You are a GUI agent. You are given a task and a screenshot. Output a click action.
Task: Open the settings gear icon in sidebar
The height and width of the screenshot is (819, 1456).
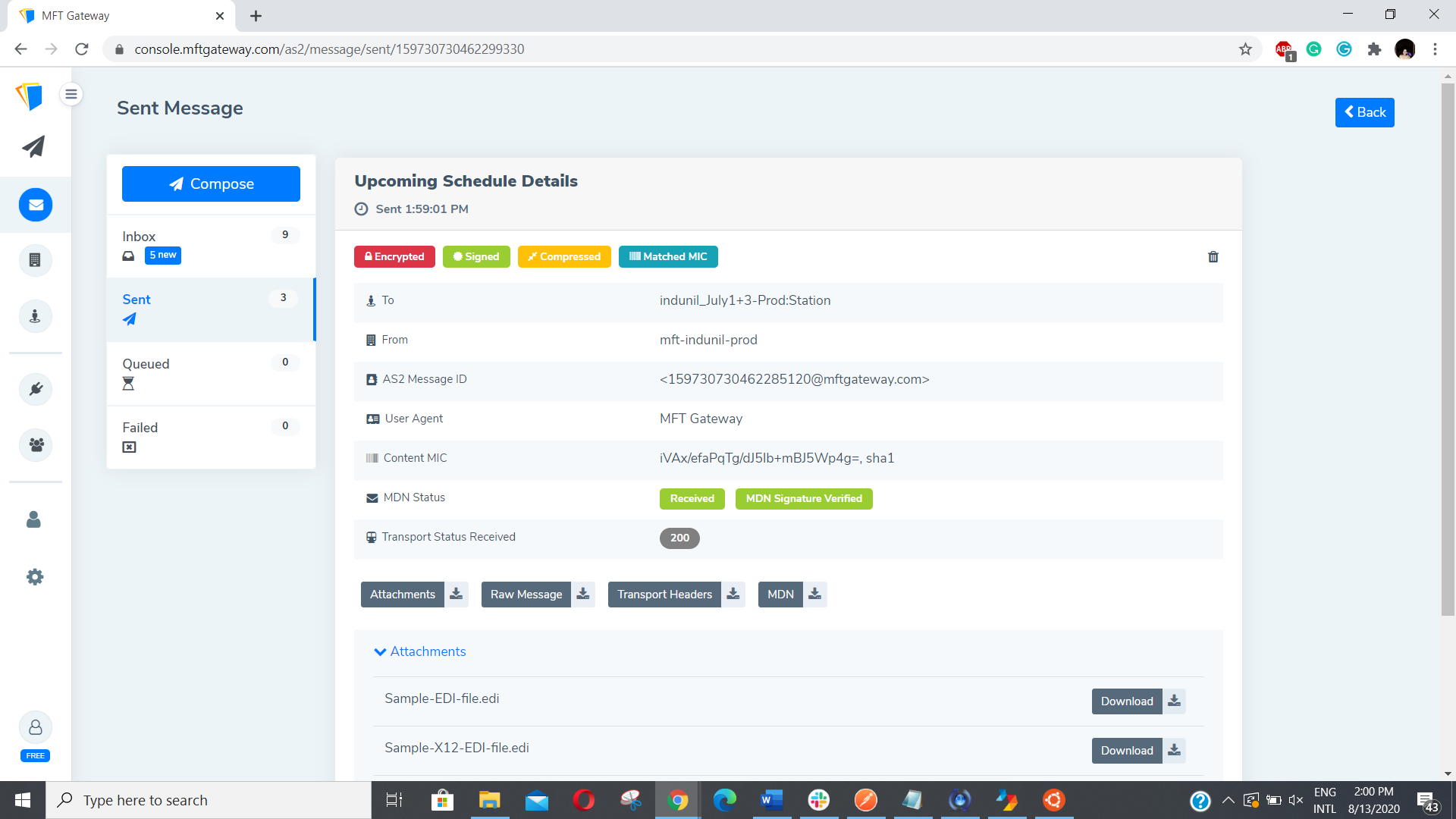coord(35,577)
